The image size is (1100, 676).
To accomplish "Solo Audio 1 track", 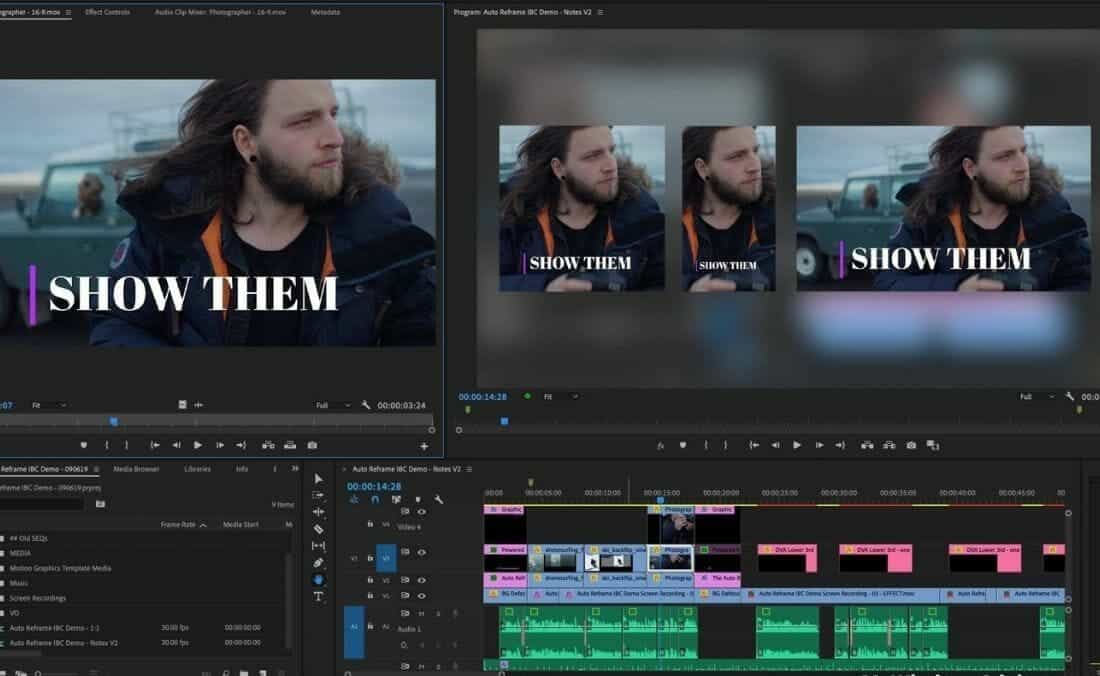I will coord(438,614).
